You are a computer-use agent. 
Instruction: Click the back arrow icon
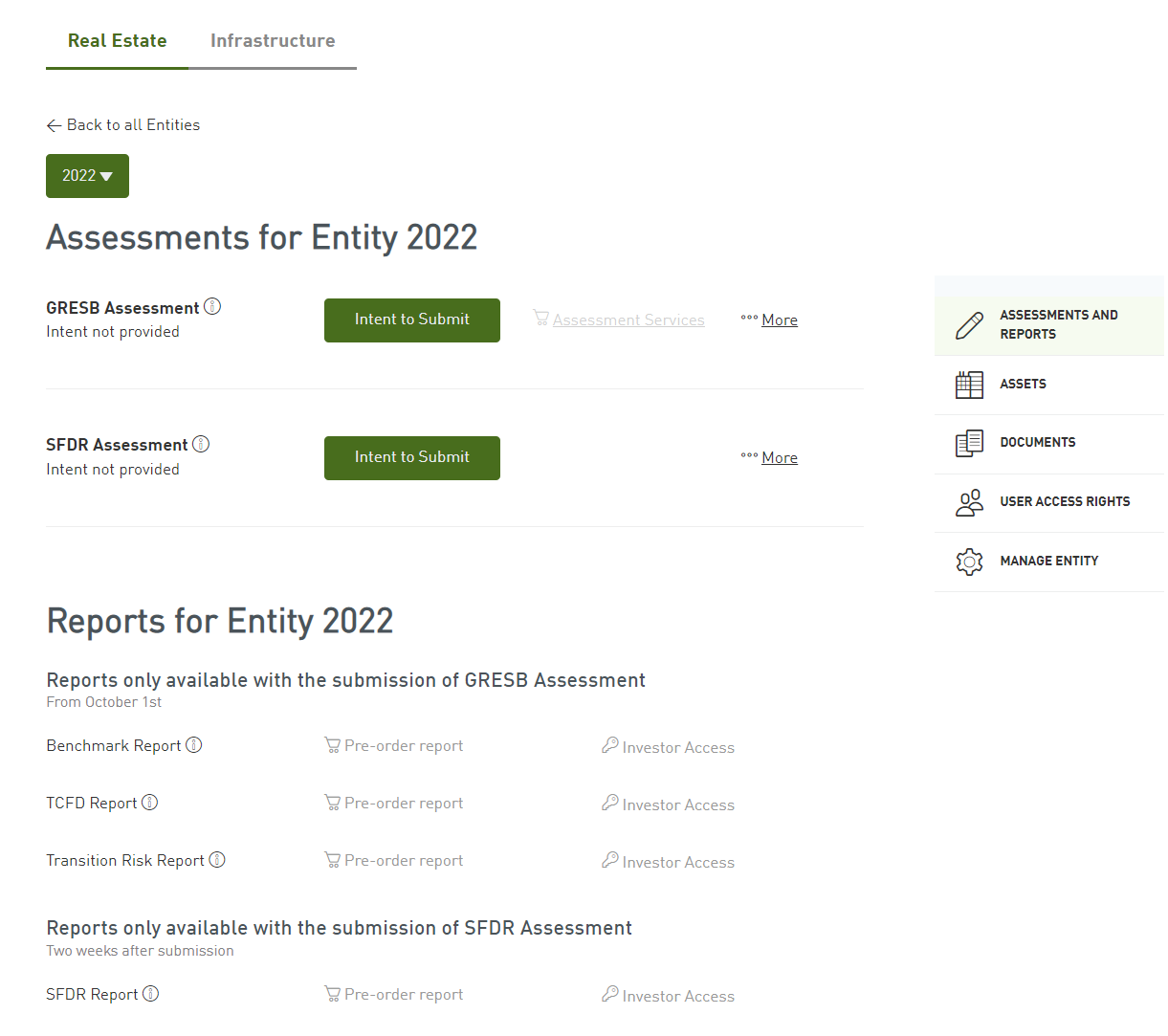tap(54, 125)
